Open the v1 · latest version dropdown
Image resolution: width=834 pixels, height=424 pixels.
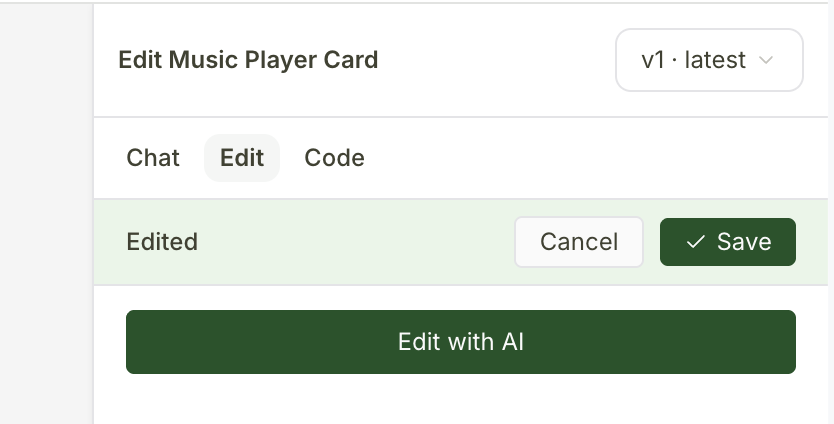pos(708,60)
